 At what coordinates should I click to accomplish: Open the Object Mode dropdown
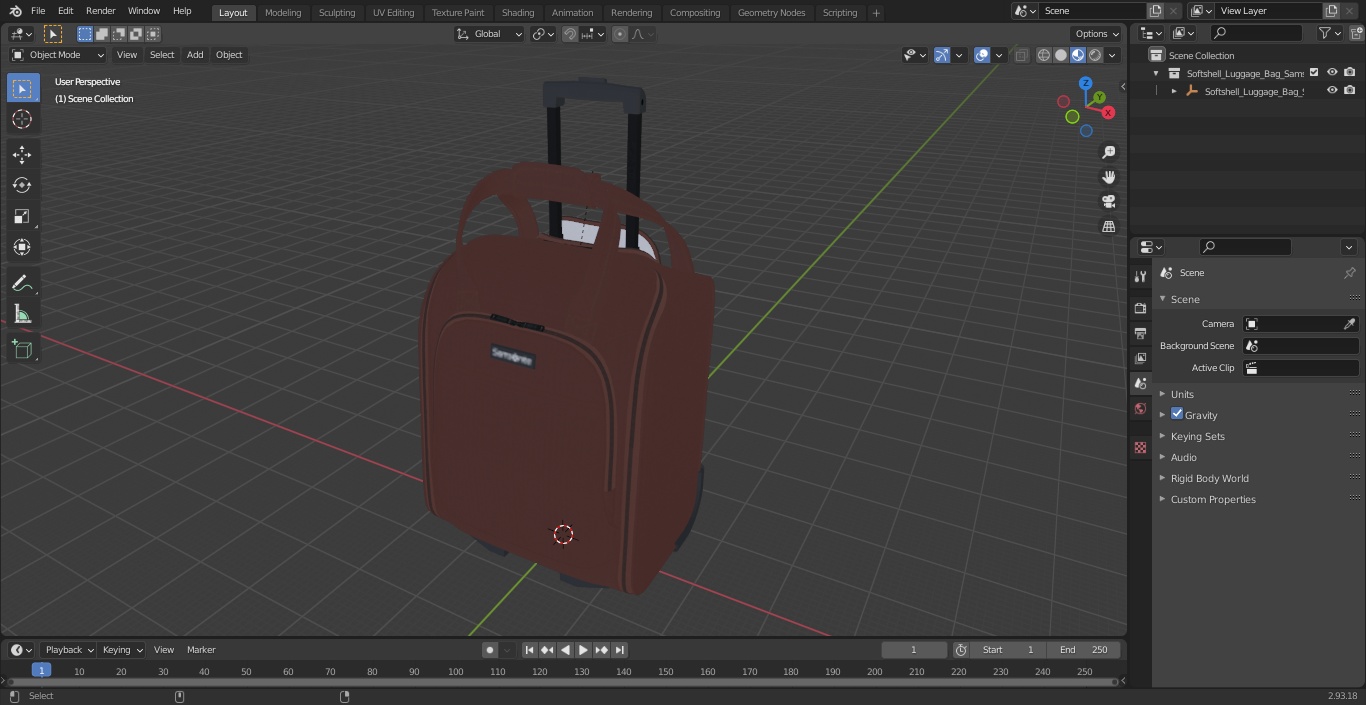pos(58,55)
